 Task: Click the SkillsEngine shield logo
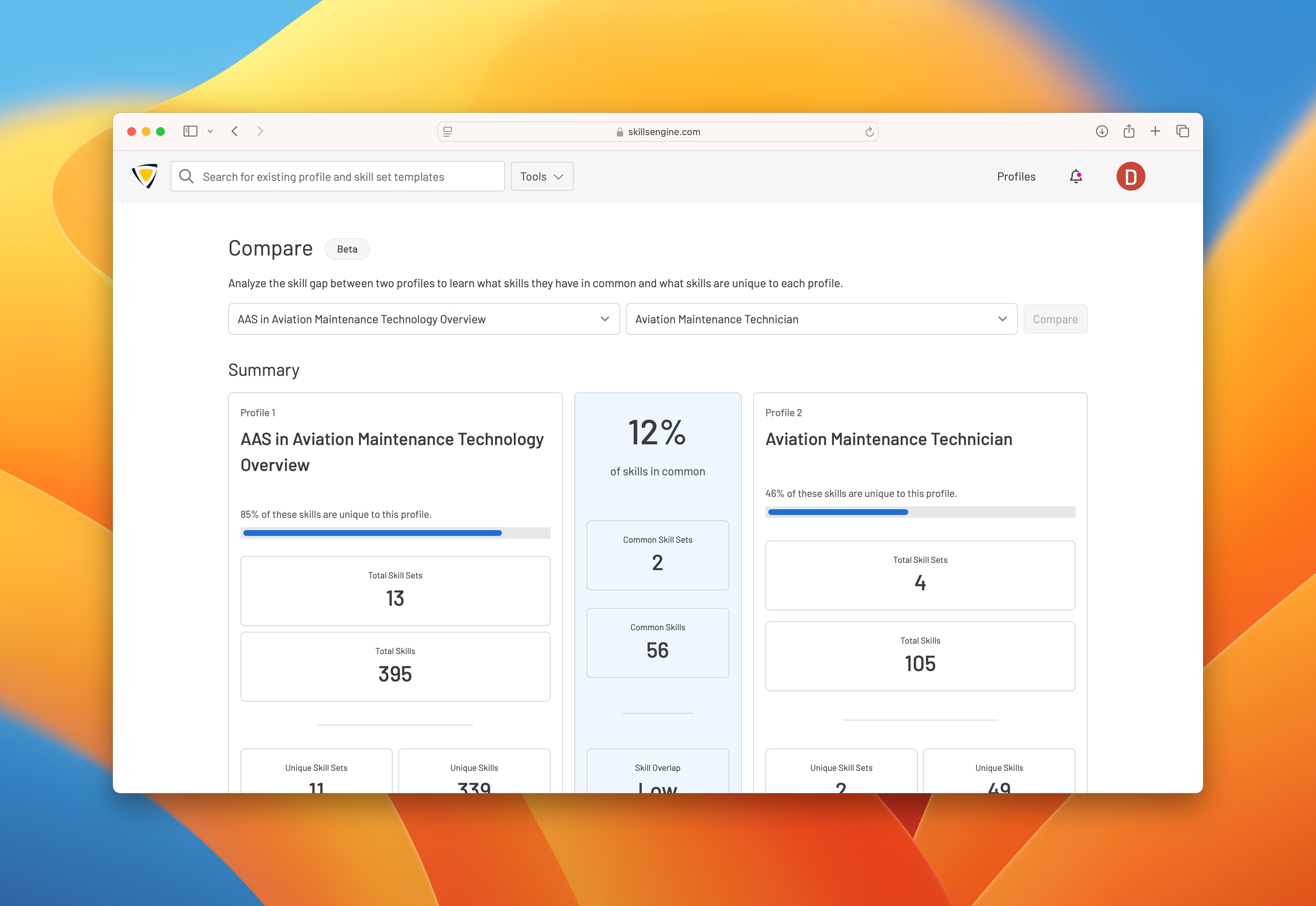(x=145, y=176)
